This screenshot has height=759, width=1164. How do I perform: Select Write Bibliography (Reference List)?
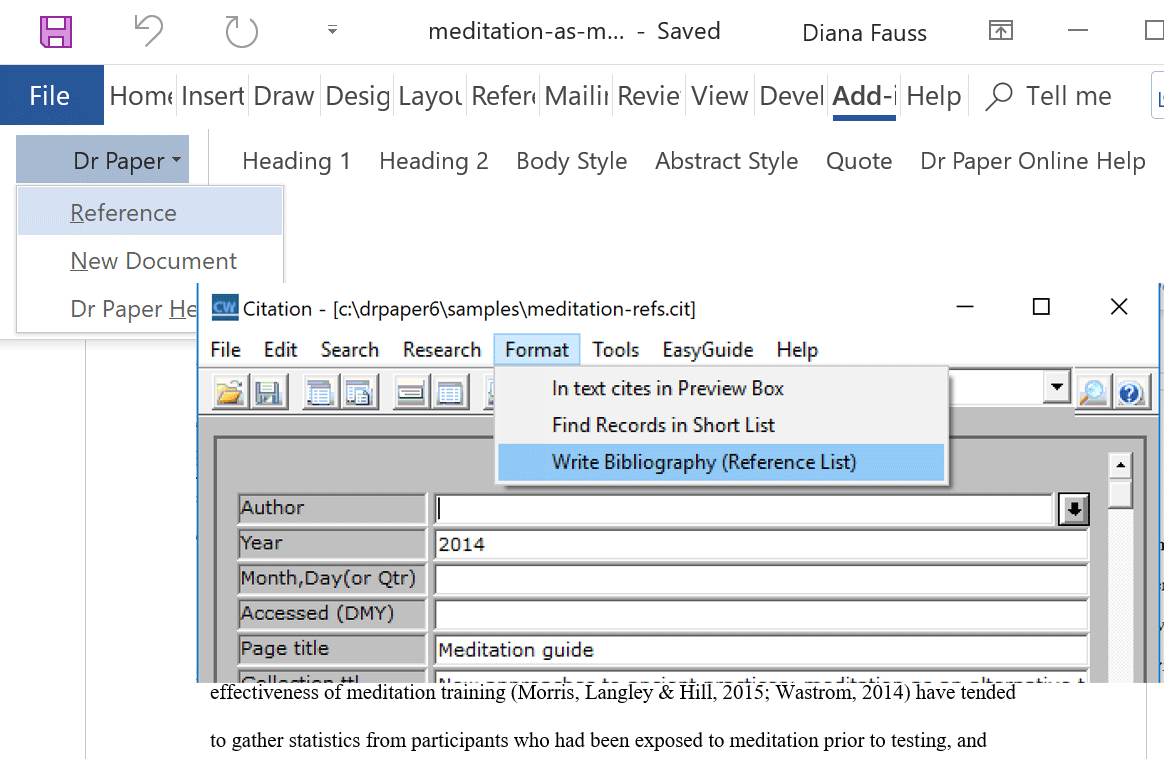[x=703, y=462]
